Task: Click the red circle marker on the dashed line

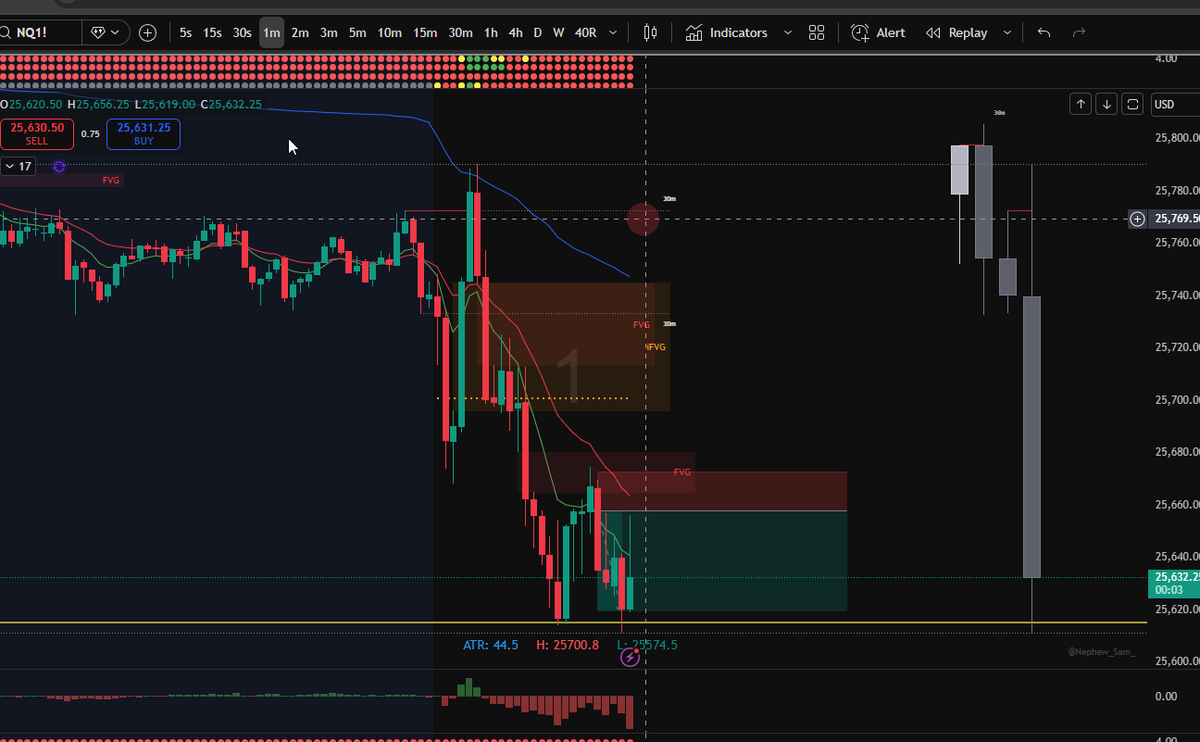Action: click(x=643, y=218)
